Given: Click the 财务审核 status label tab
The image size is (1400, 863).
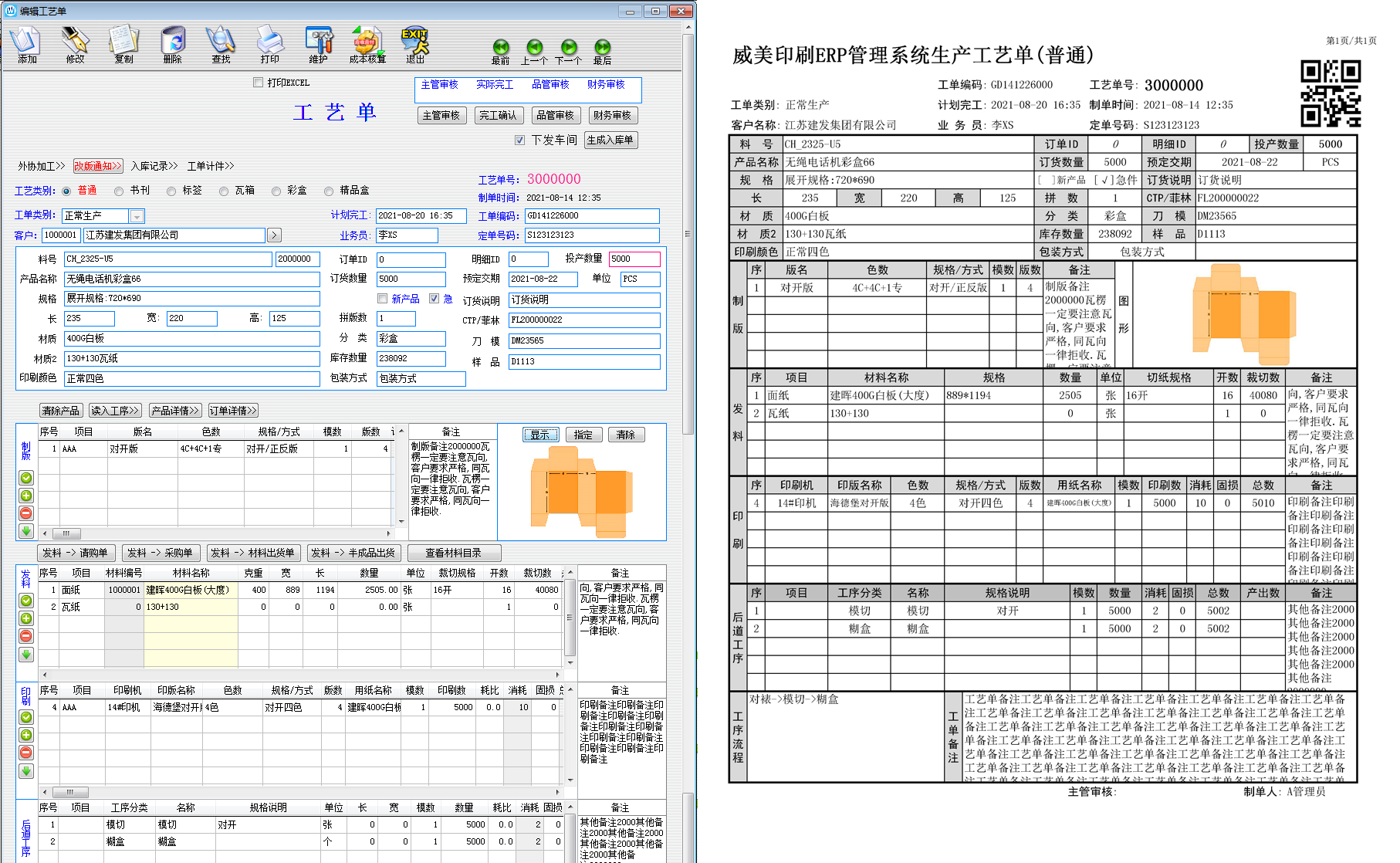Looking at the screenshot, I should point(606,85).
